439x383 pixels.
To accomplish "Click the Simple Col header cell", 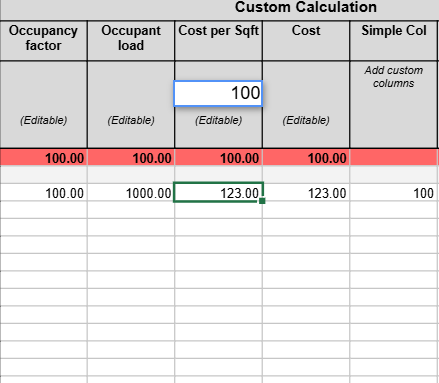I will (394, 41).
